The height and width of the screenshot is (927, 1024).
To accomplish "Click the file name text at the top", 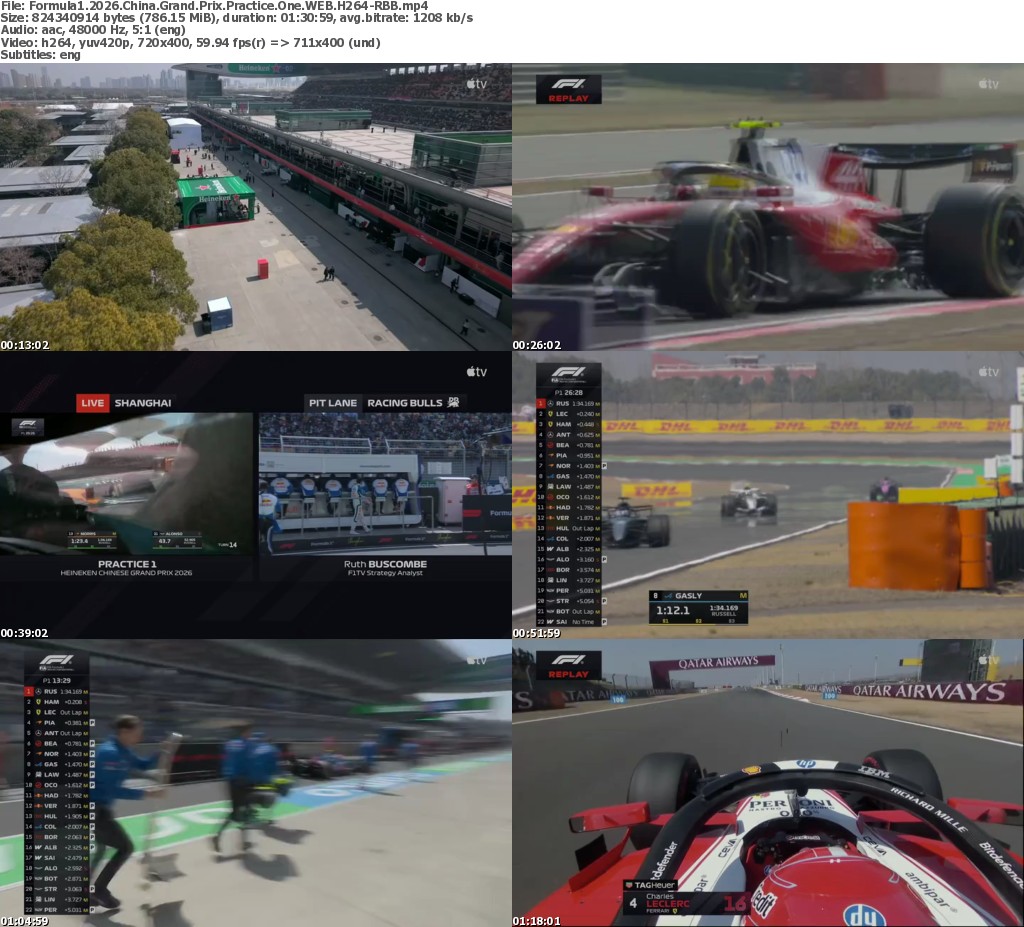I will coord(214,6).
